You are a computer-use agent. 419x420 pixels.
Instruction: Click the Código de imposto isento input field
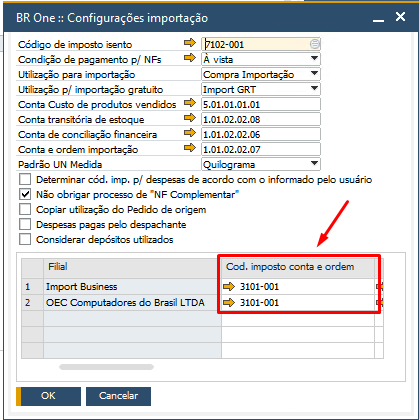point(261,44)
